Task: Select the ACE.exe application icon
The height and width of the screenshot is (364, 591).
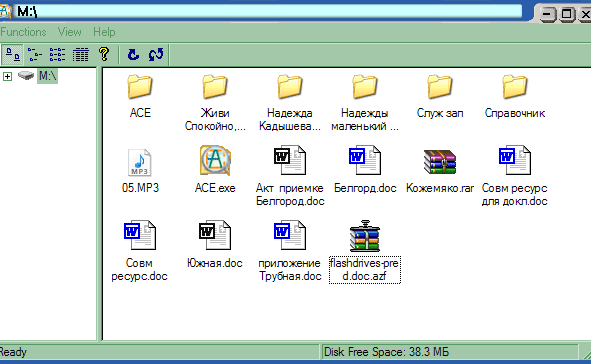Action: [x=215, y=170]
